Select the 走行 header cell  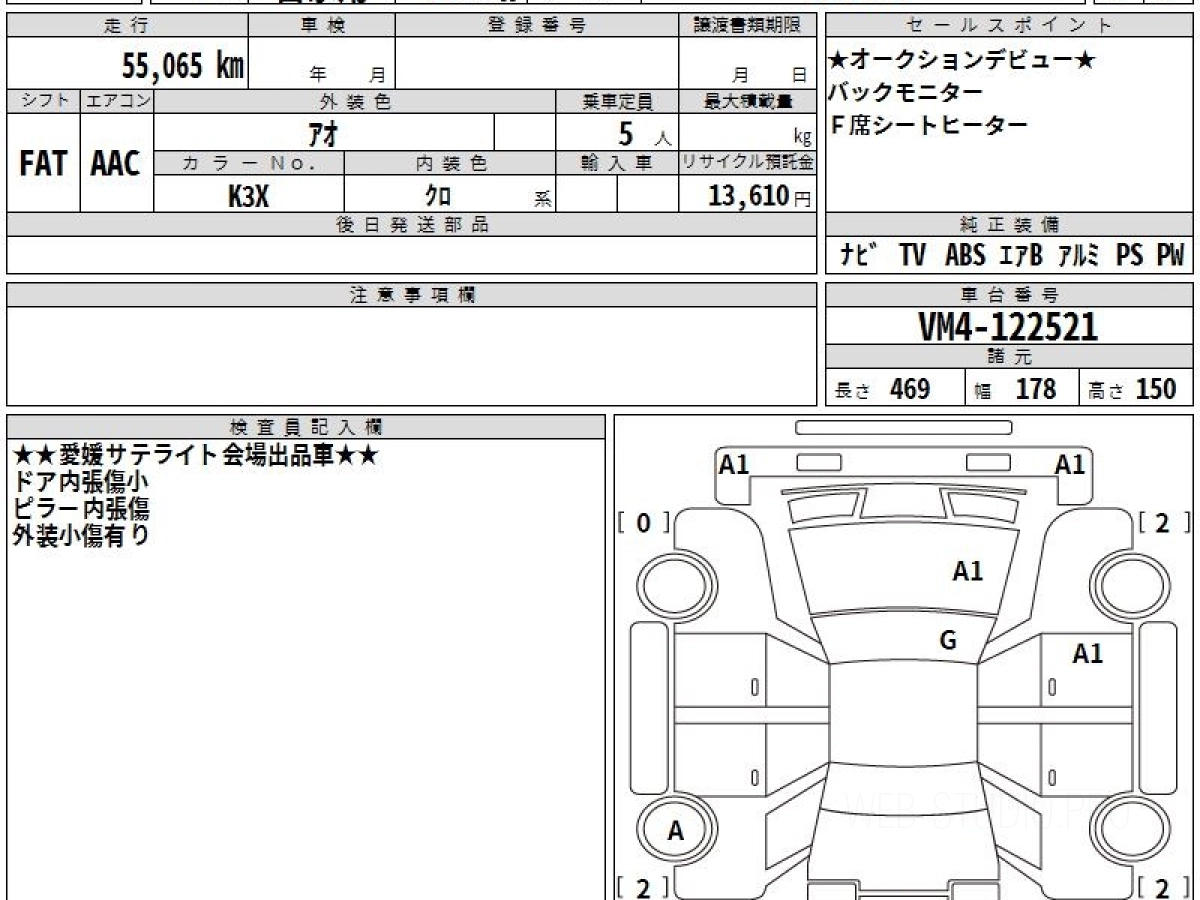click(x=126, y=26)
